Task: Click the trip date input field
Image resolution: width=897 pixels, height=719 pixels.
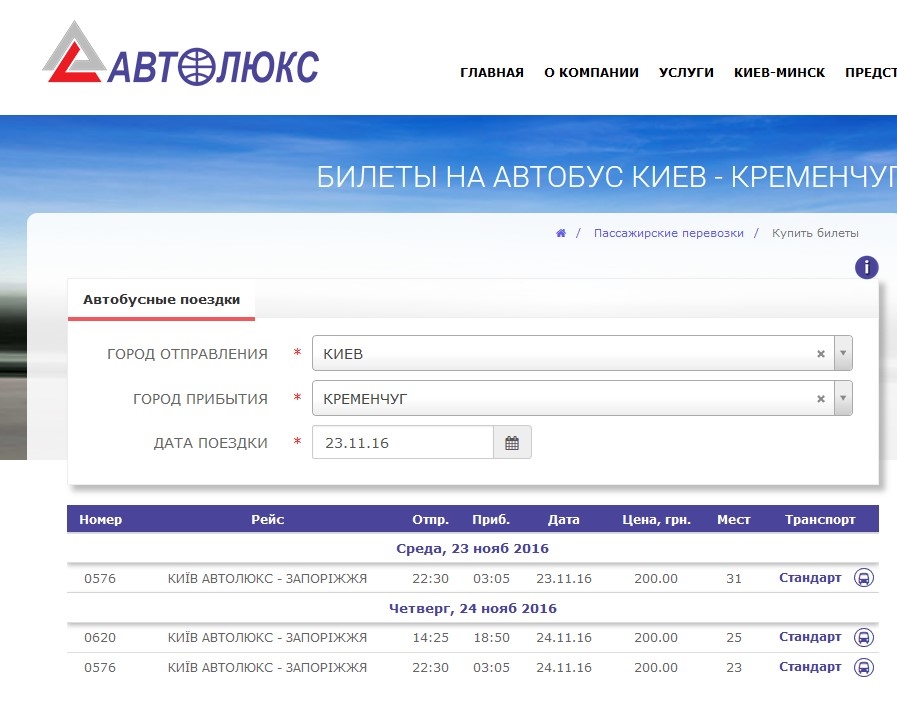Action: [402, 443]
